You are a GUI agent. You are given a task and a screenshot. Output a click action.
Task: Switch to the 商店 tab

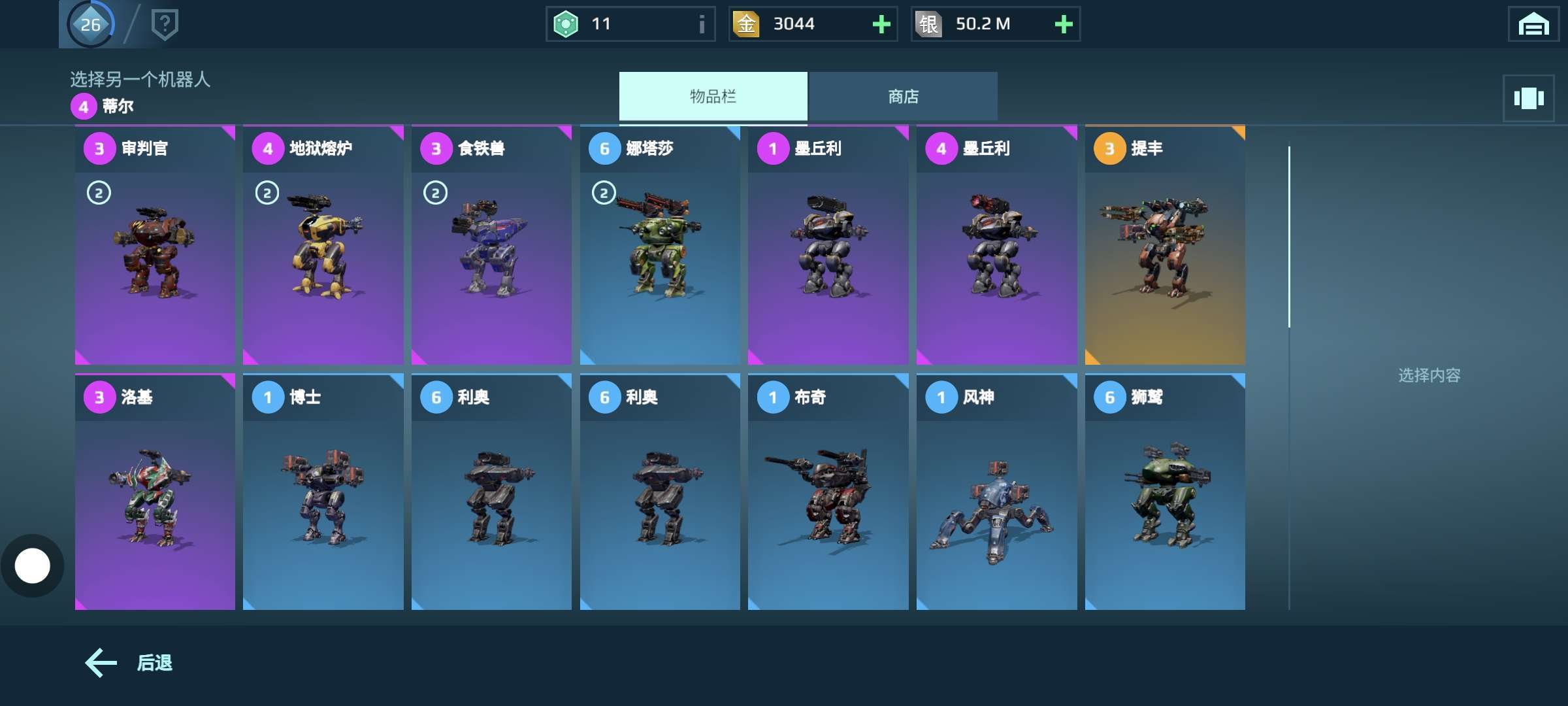[903, 97]
